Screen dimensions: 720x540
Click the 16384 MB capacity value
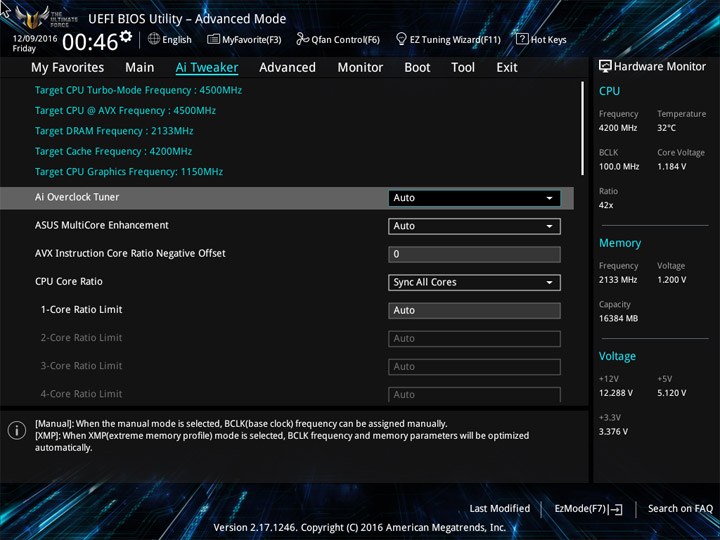pos(618,319)
